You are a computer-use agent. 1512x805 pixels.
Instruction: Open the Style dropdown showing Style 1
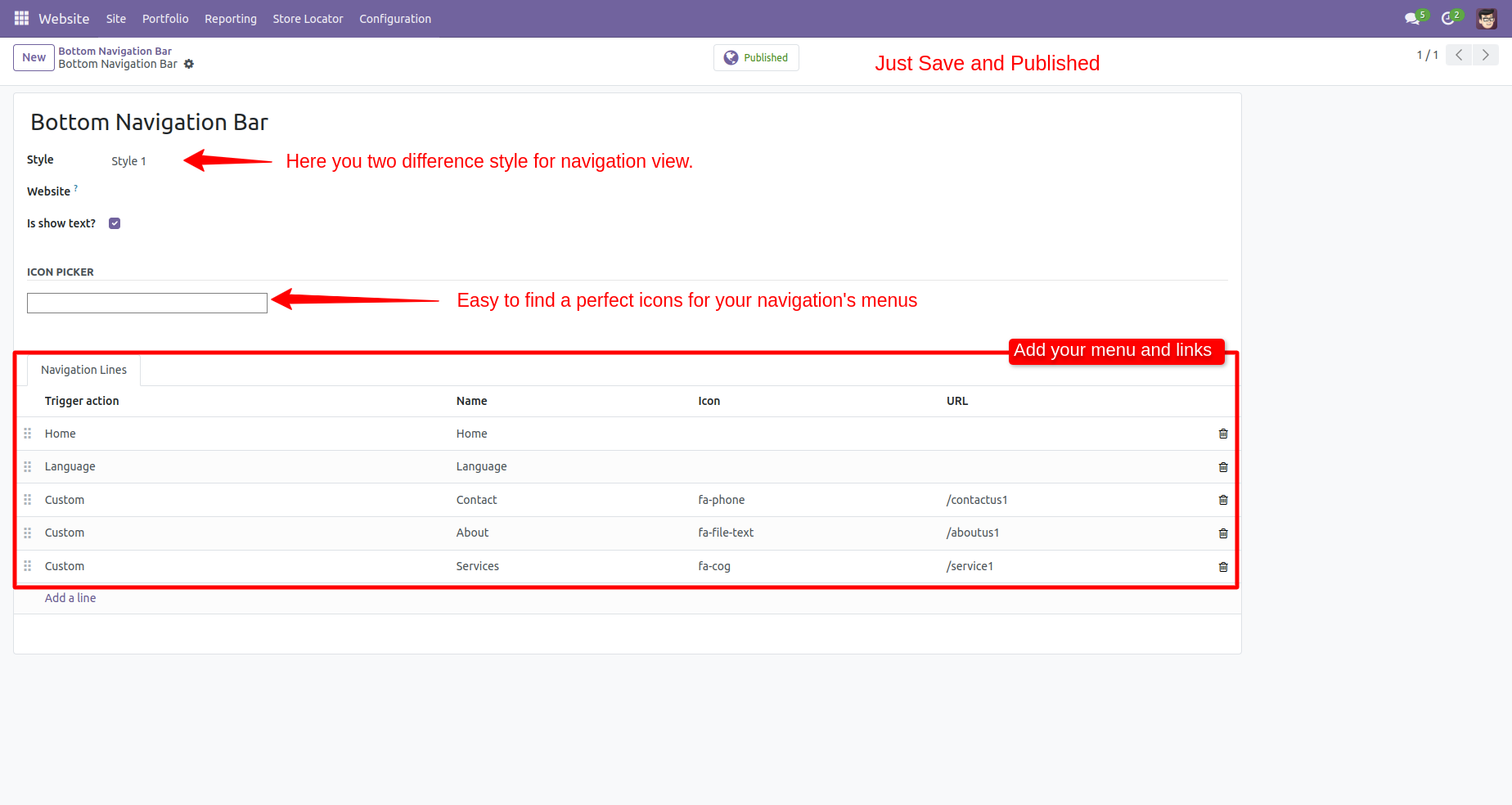click(129, 161)
